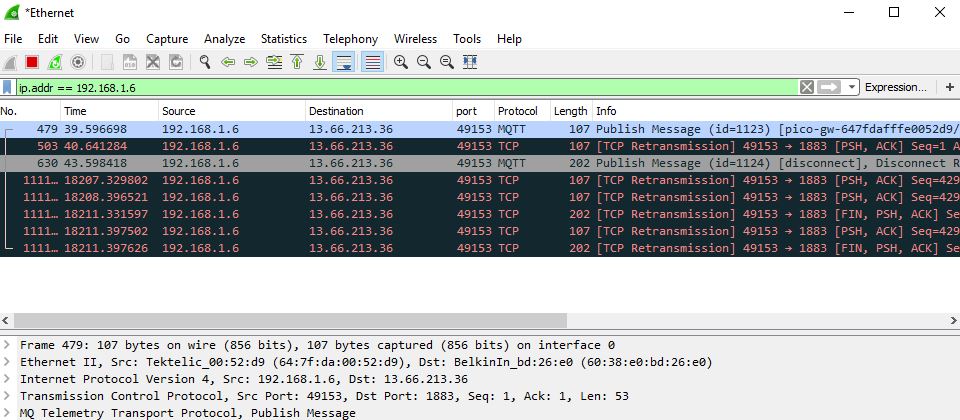Open the Wireless menu
Viewport: 960px width, 420px height.
[x=416, y=39]
